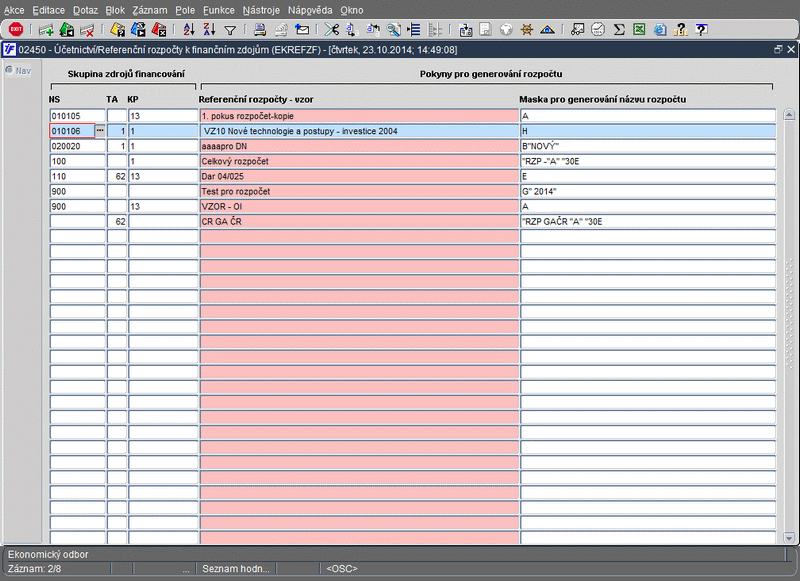Send by mail envelope icon

tap(302, 30)
